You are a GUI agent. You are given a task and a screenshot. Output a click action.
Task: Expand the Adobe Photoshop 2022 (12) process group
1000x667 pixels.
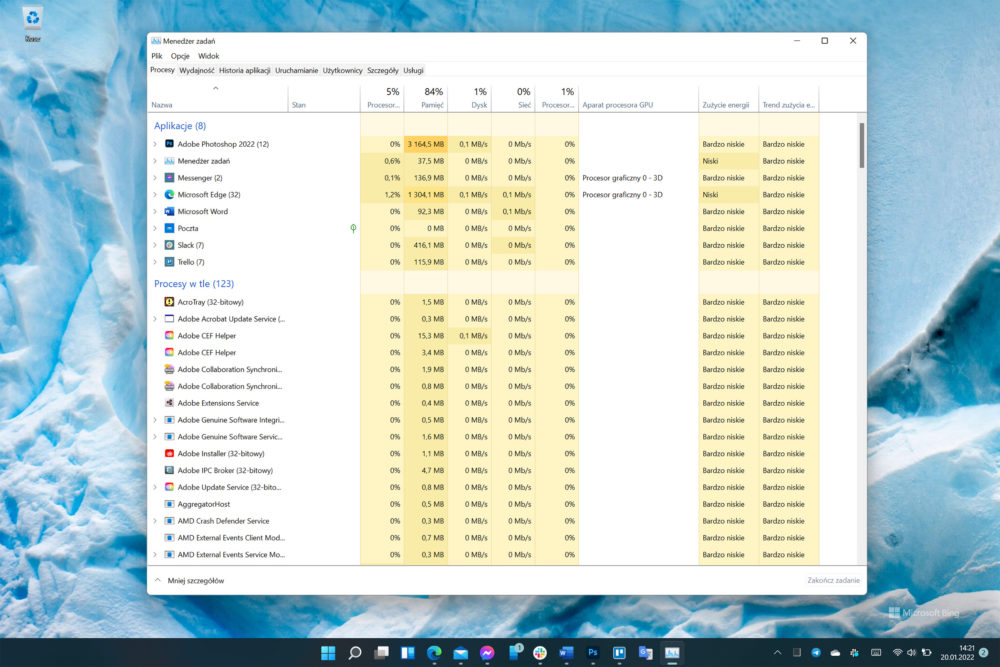pyautogui.click(x=155, y=144)
